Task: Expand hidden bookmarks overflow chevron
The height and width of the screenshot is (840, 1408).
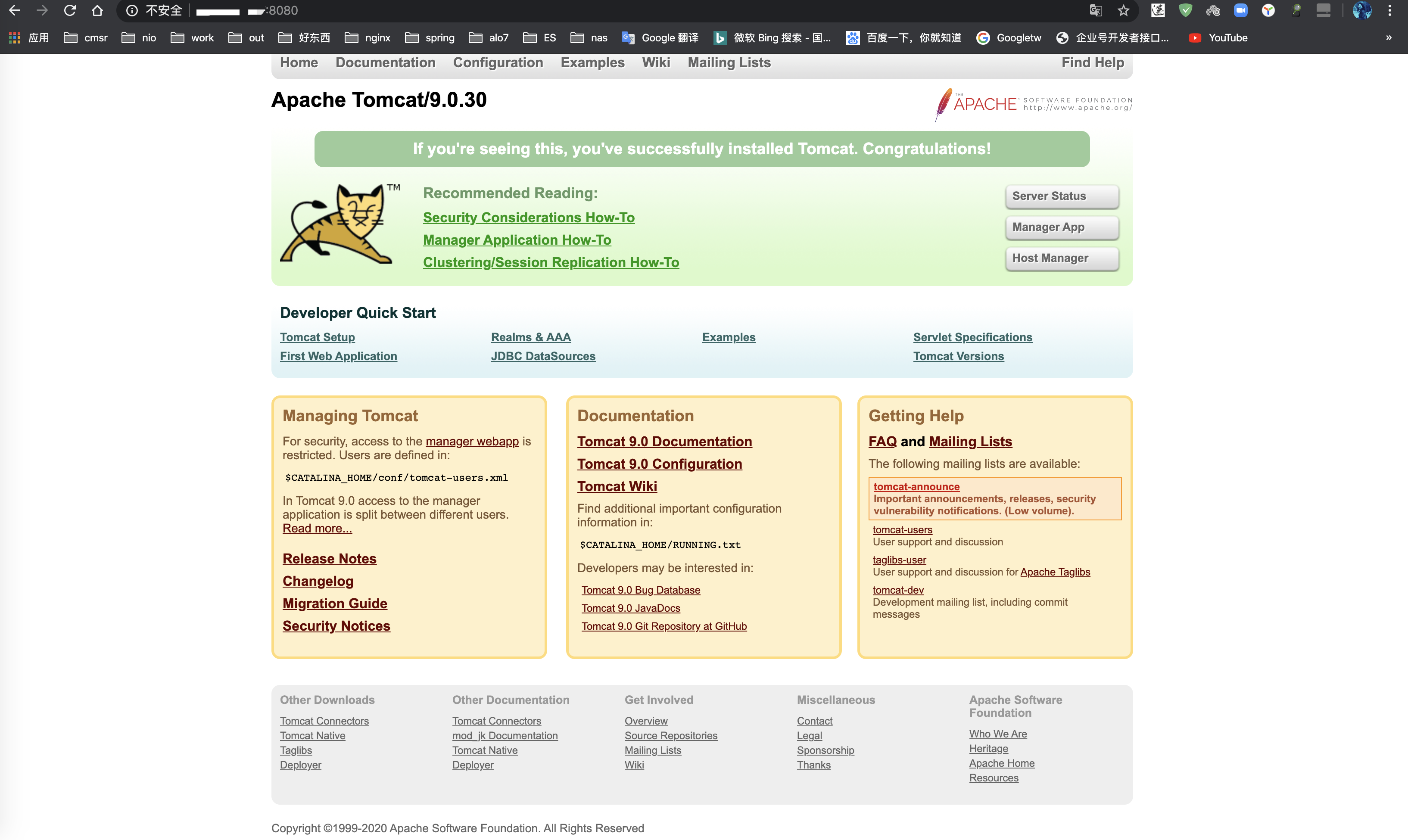Action: click(x=1389, y=38)
